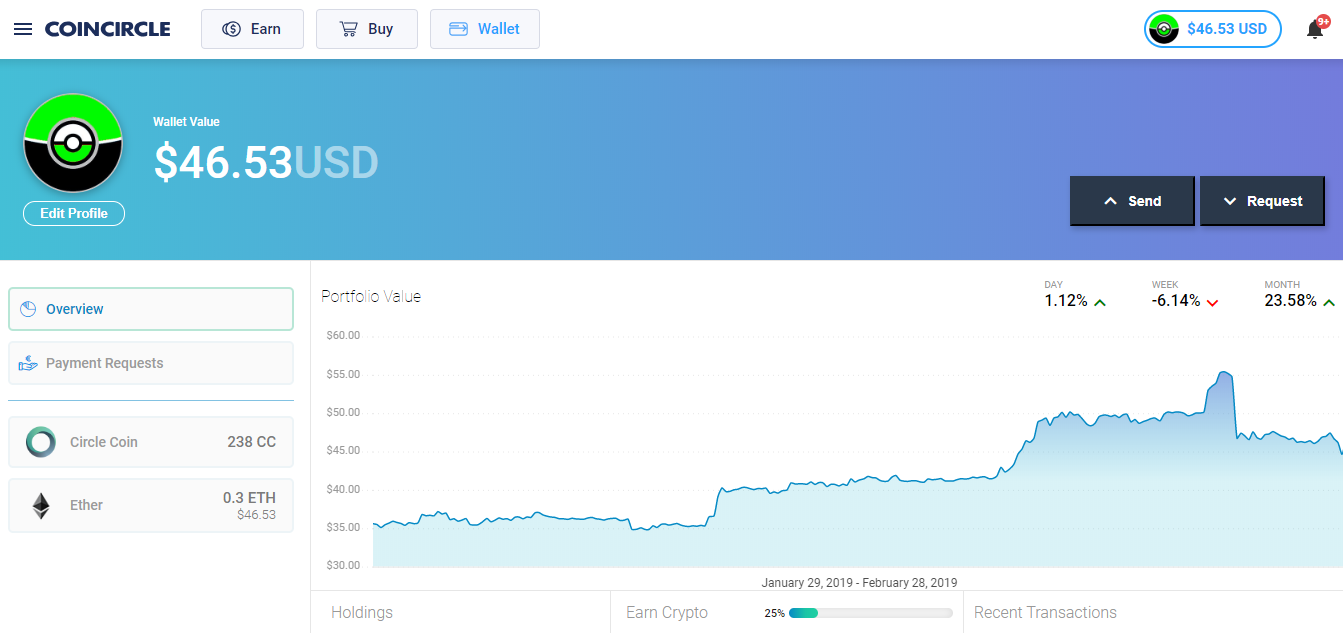Open the hamburger menu icon

pos(23,29)
